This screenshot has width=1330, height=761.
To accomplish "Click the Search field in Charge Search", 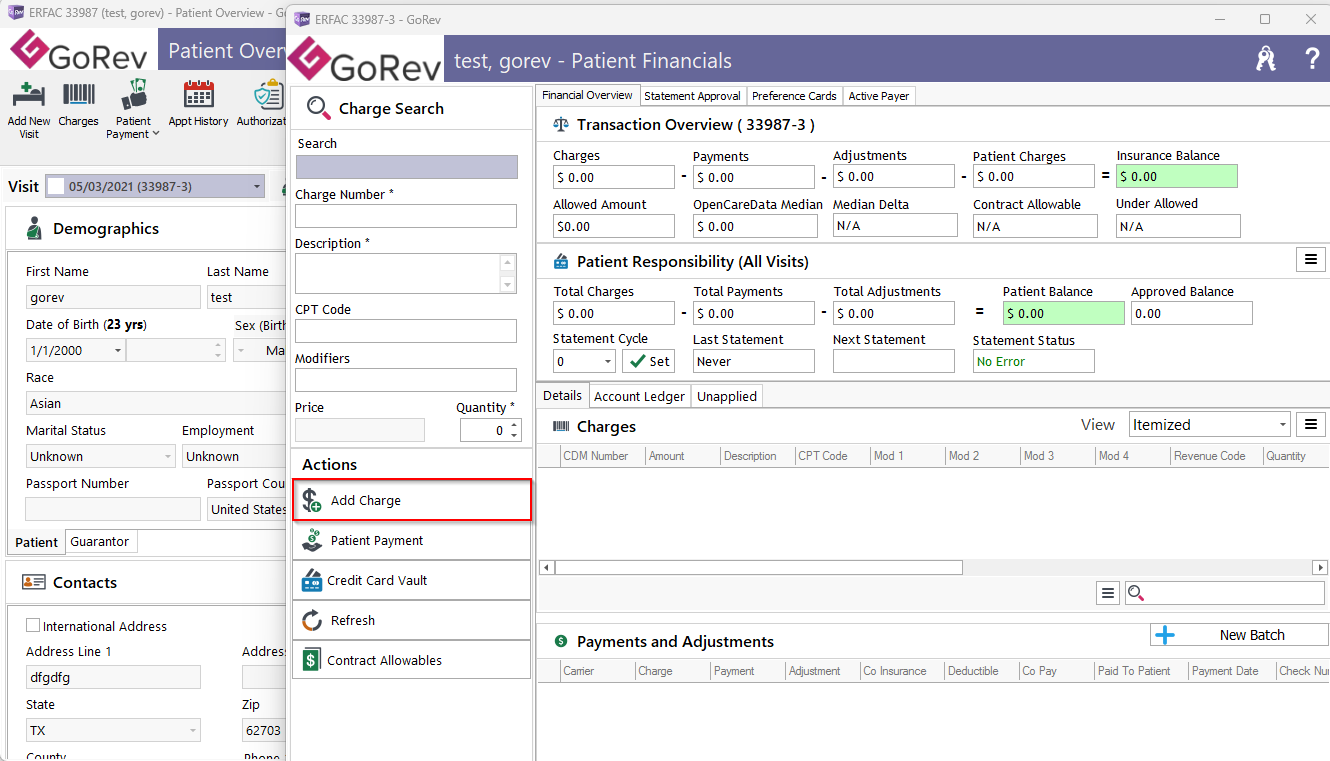I will coord(406,167).
